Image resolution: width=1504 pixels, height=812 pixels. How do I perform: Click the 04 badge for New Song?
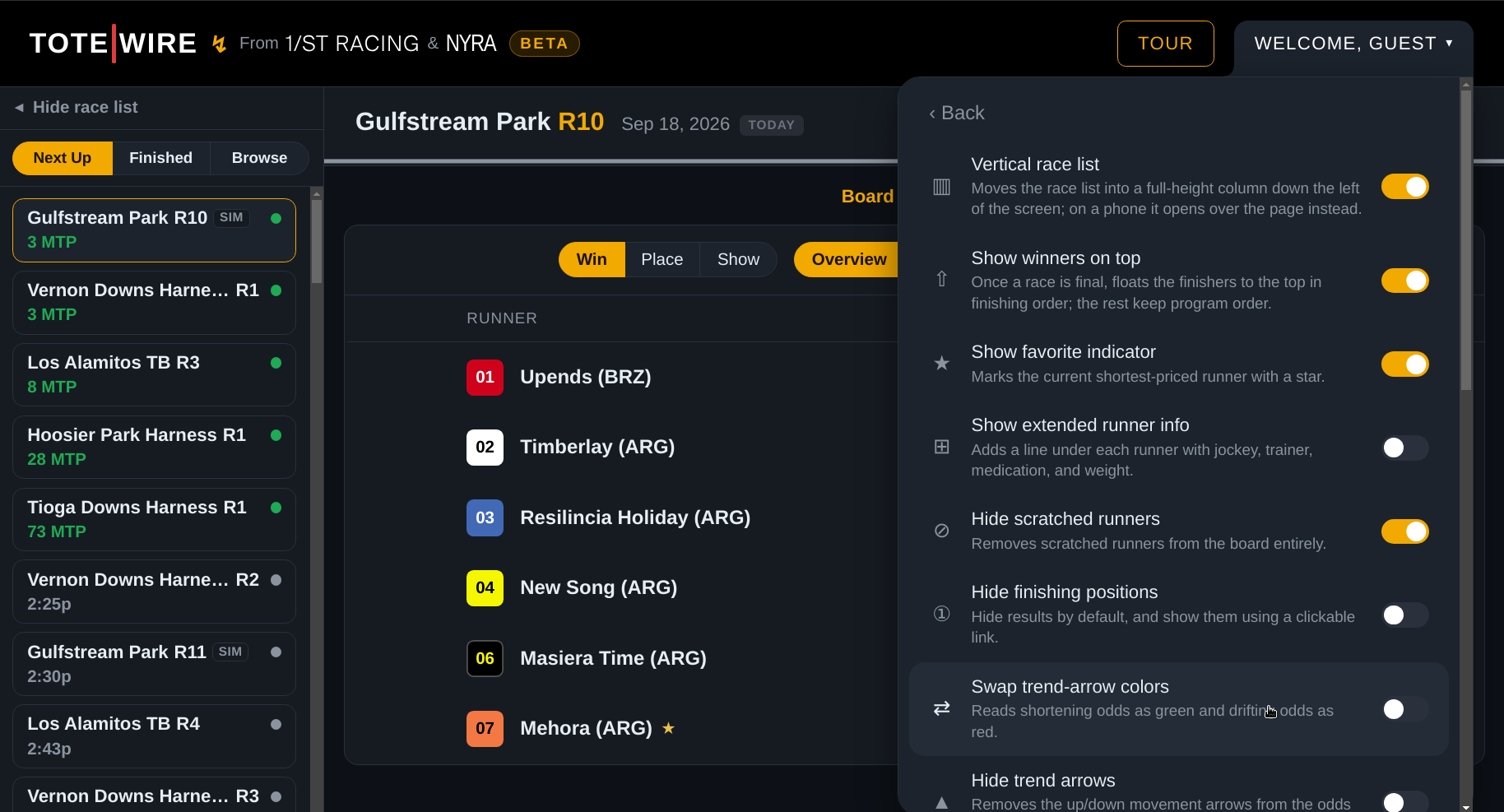tap(485, 588)
